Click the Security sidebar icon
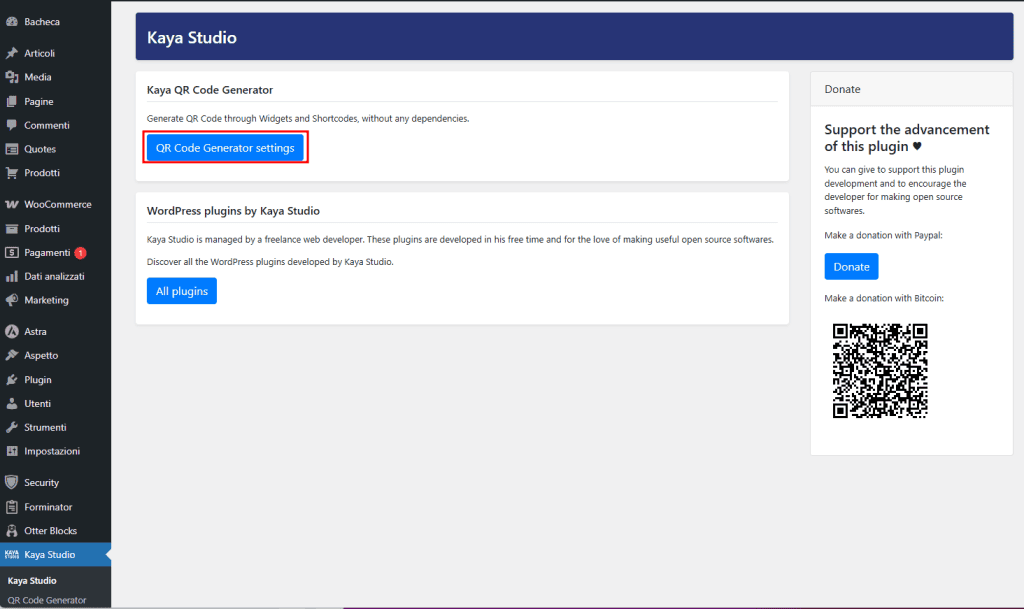 coord(14,482)
